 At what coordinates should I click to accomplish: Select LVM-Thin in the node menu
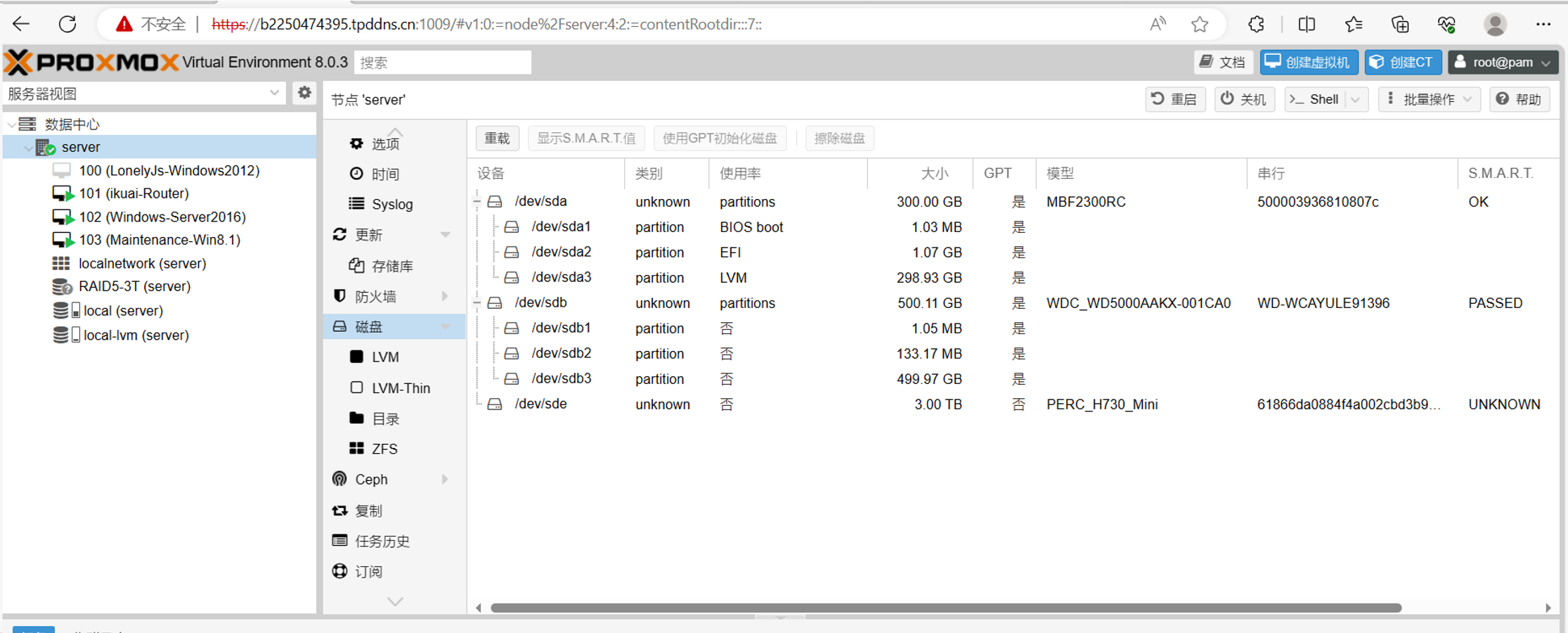click(x=401, y=388)
